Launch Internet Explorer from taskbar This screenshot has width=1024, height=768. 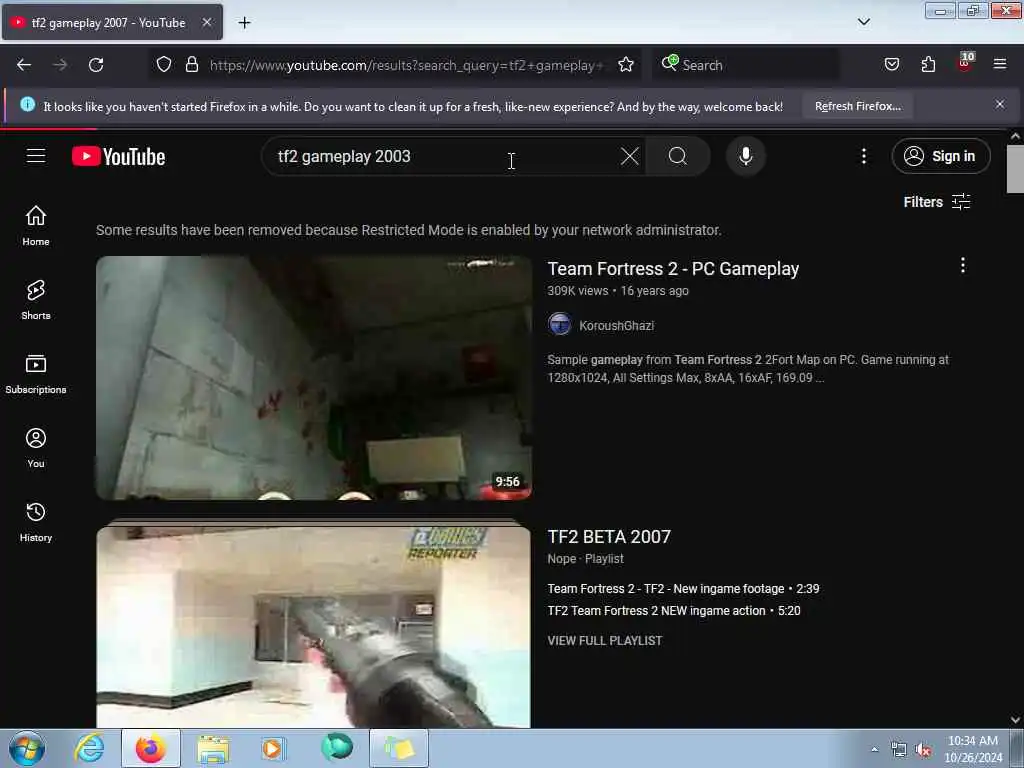pos(89,748)
